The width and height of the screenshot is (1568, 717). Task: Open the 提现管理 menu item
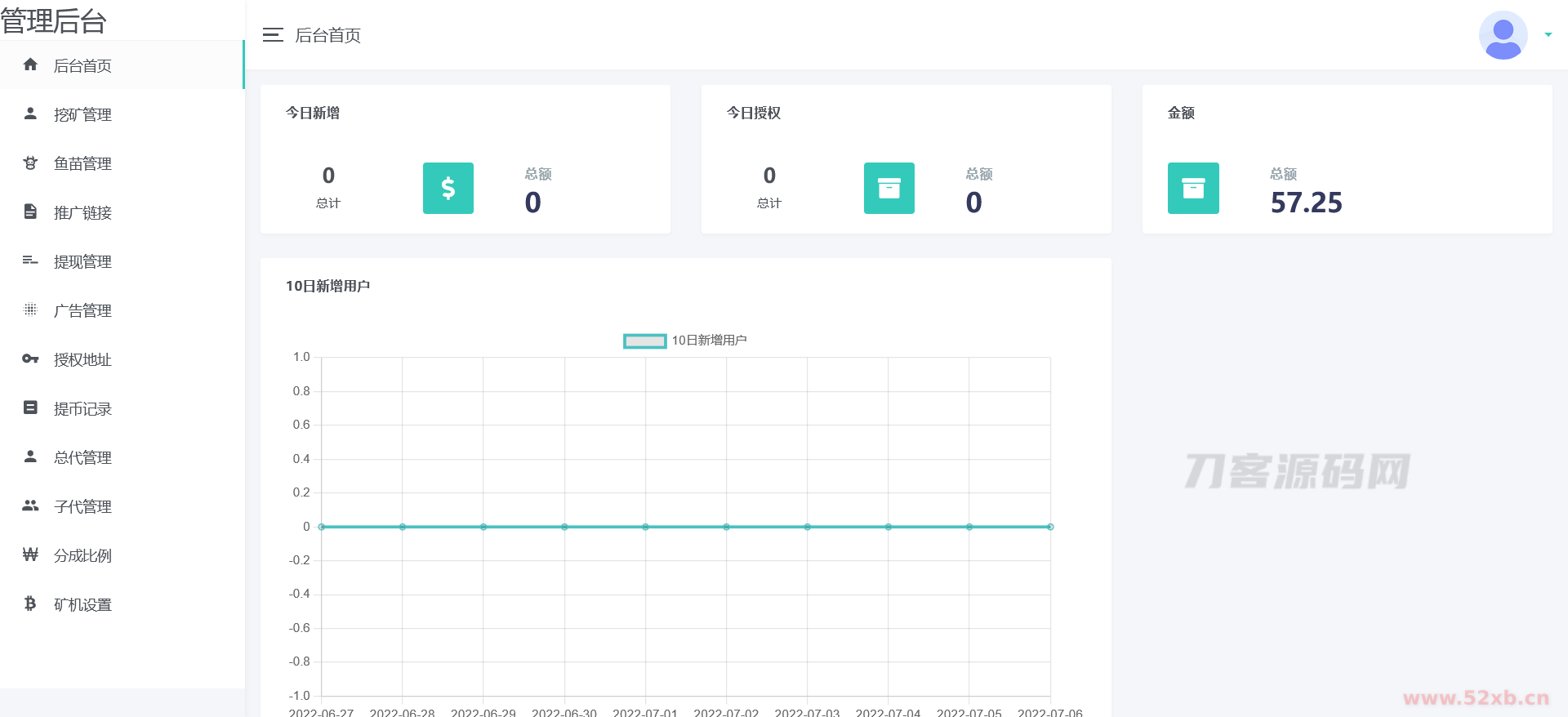coord(82,261)
